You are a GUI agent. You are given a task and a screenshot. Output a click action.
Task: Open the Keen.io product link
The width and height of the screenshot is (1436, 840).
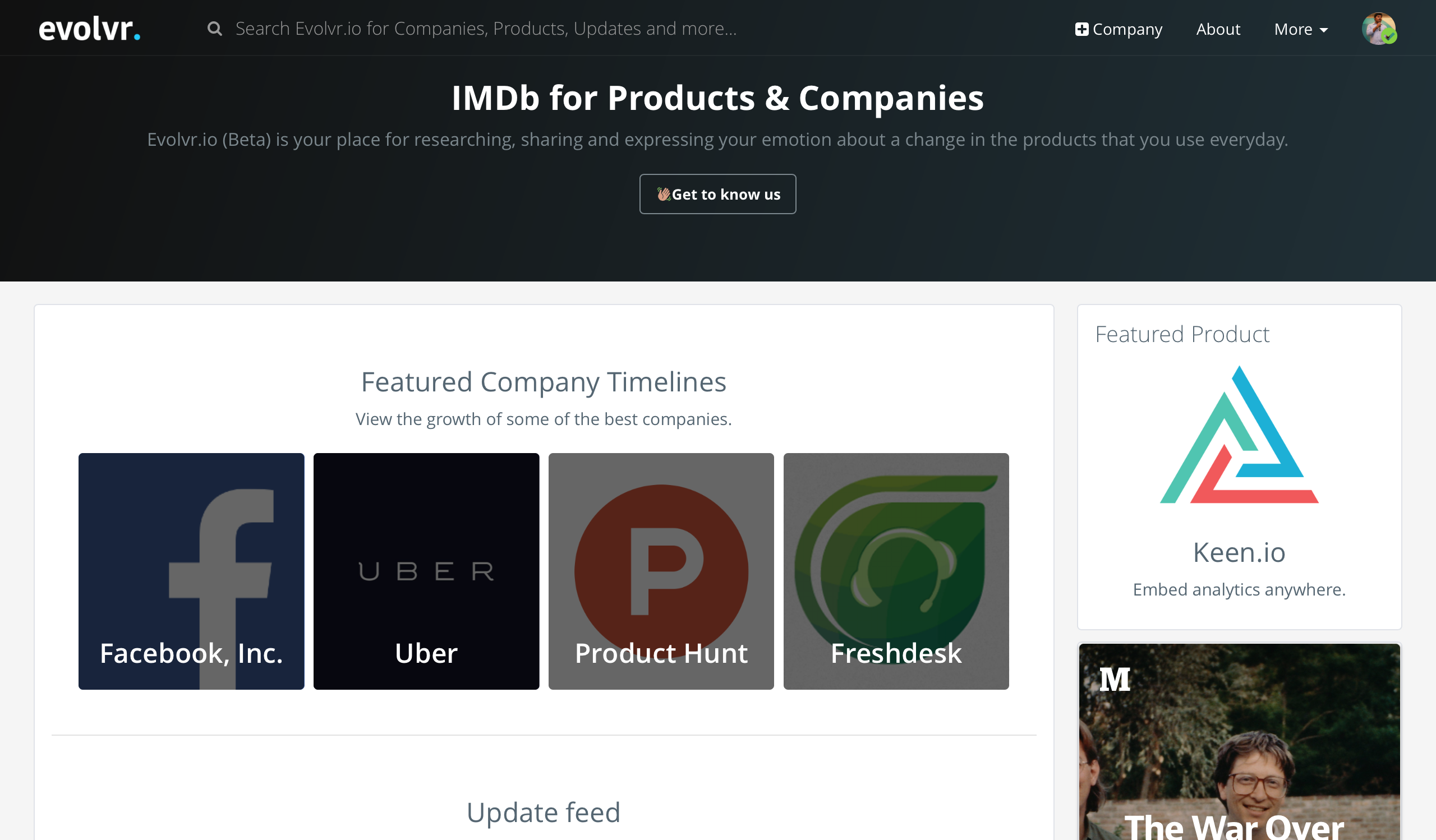pos(1239,552)
